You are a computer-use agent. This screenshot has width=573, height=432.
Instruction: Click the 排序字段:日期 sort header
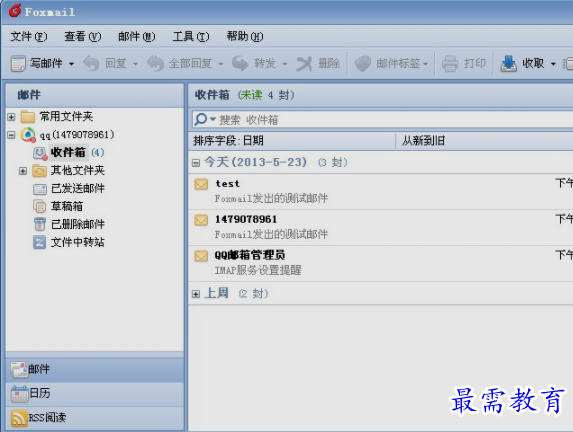click(292, 141)
